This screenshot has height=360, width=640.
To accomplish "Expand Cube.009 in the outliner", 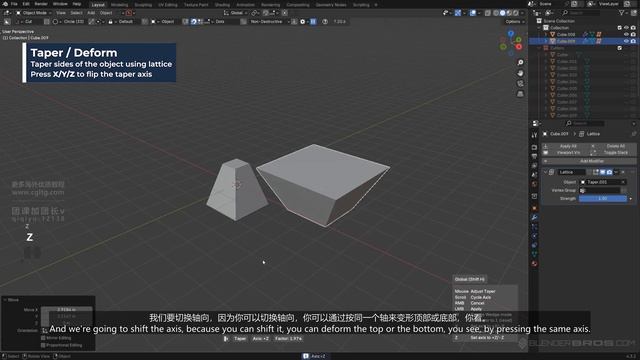I will [546, 41].
